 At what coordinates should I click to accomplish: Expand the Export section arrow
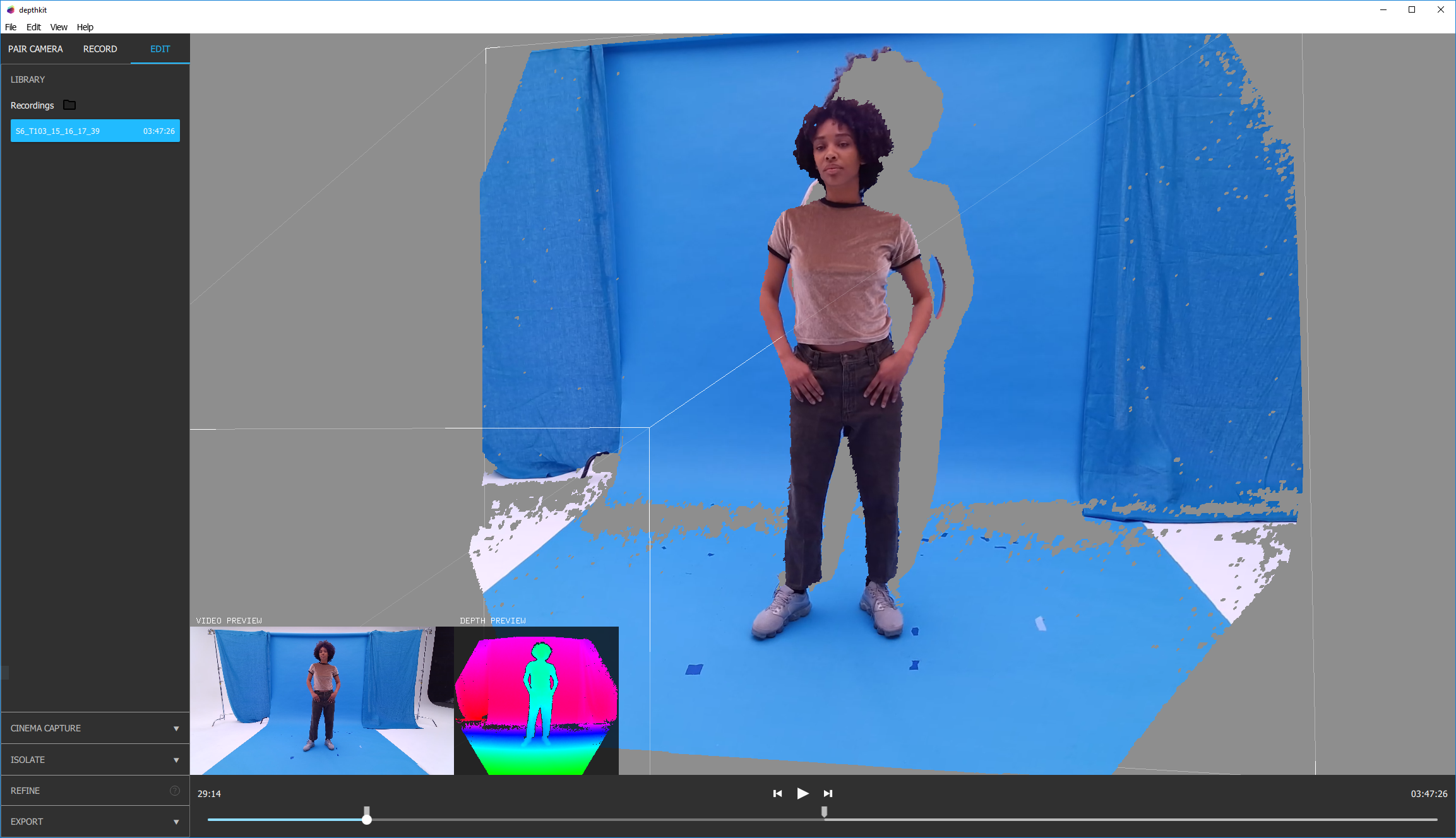[176, 822]
